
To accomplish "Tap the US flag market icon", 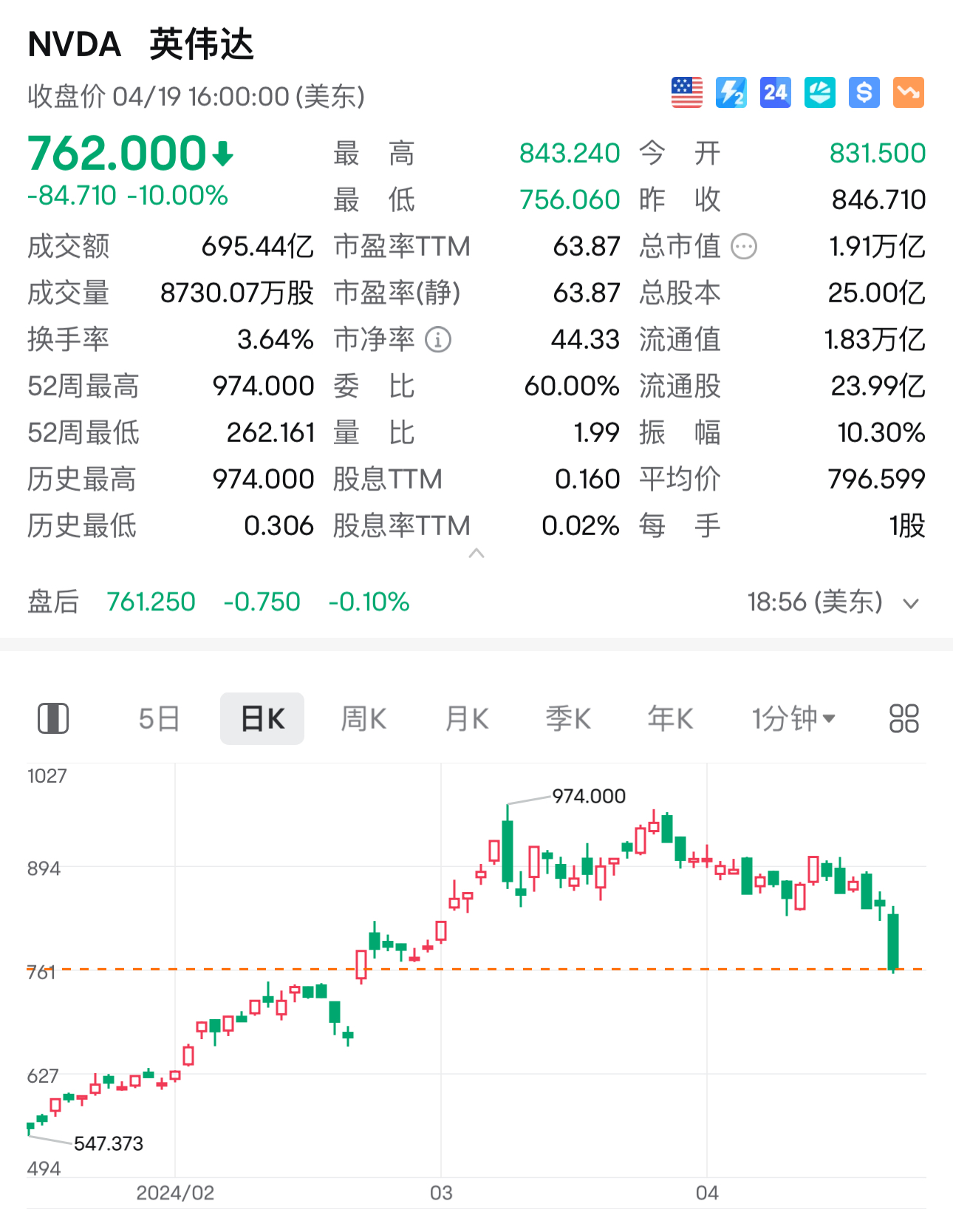I will pos(687,92).
